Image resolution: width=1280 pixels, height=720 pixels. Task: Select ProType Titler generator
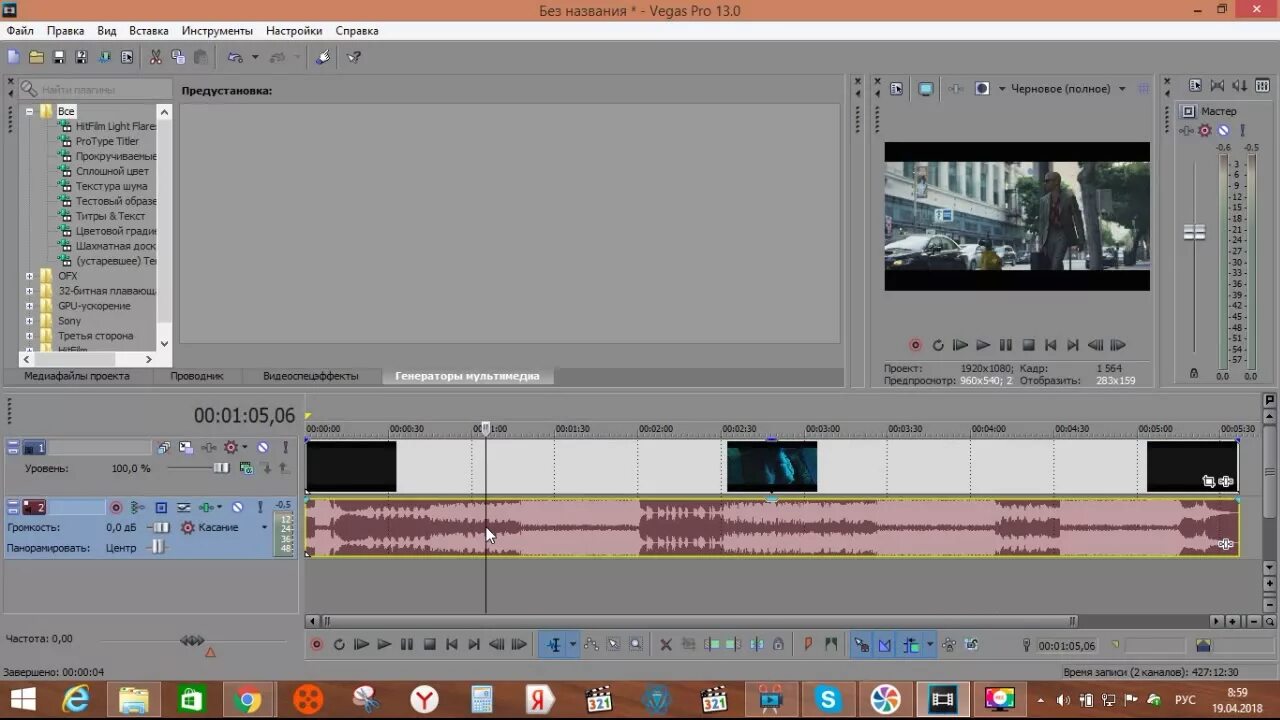click(107, 141)
